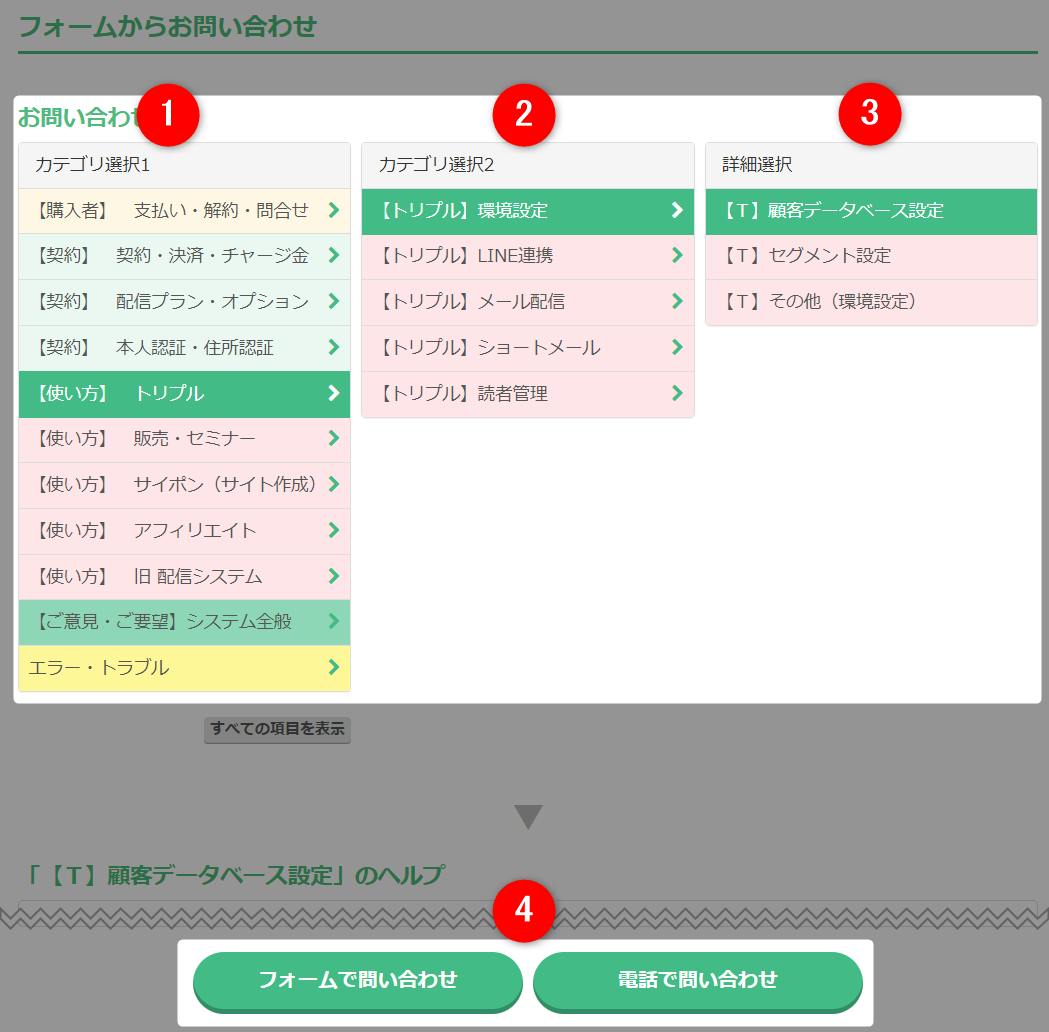Expand 【使い方】サイポン（サイト作成） category
The height and width of the screenshot is (1032, 1049).
point(184,485)
